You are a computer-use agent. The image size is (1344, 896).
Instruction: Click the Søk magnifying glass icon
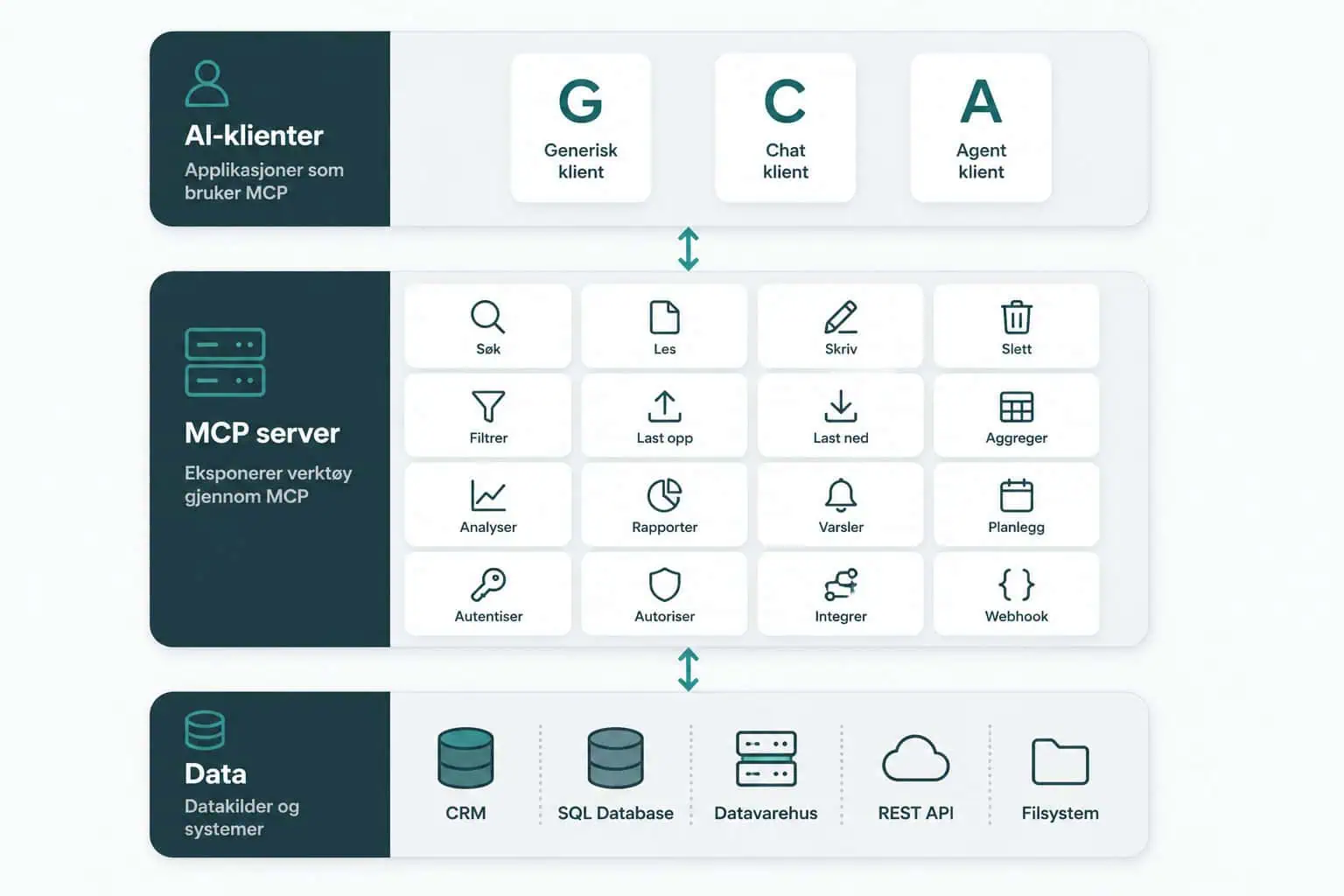pyautogui.click(x=487, y=317)
